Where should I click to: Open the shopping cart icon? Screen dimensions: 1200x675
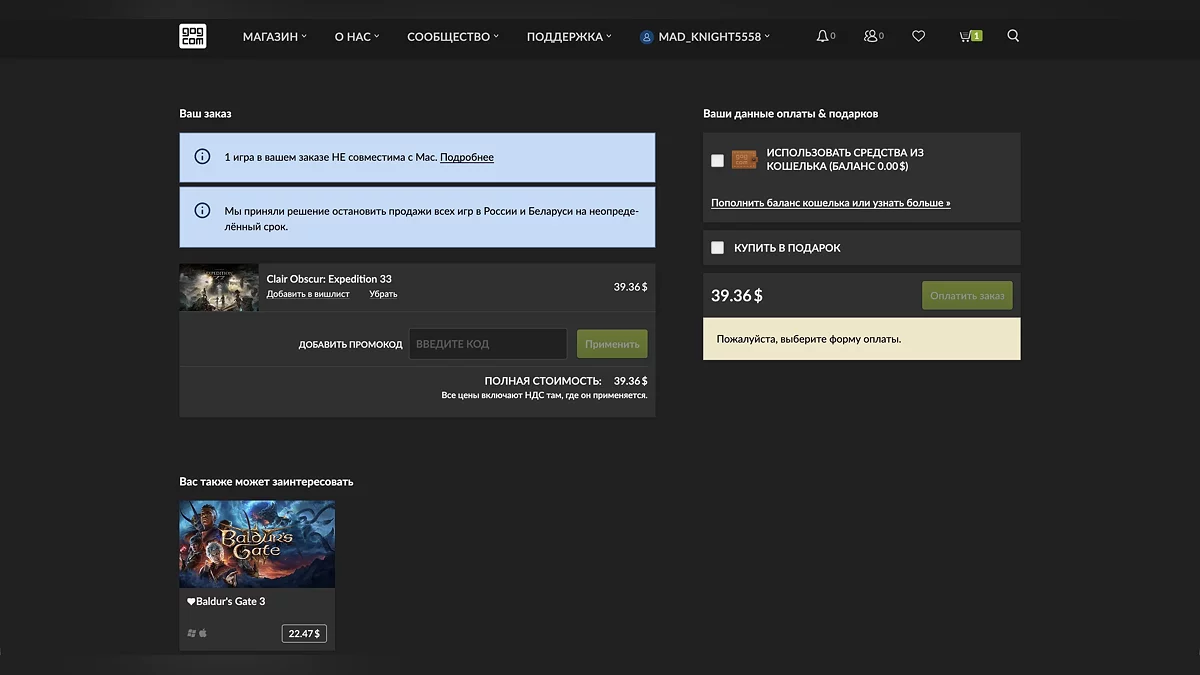click(965, 36)
